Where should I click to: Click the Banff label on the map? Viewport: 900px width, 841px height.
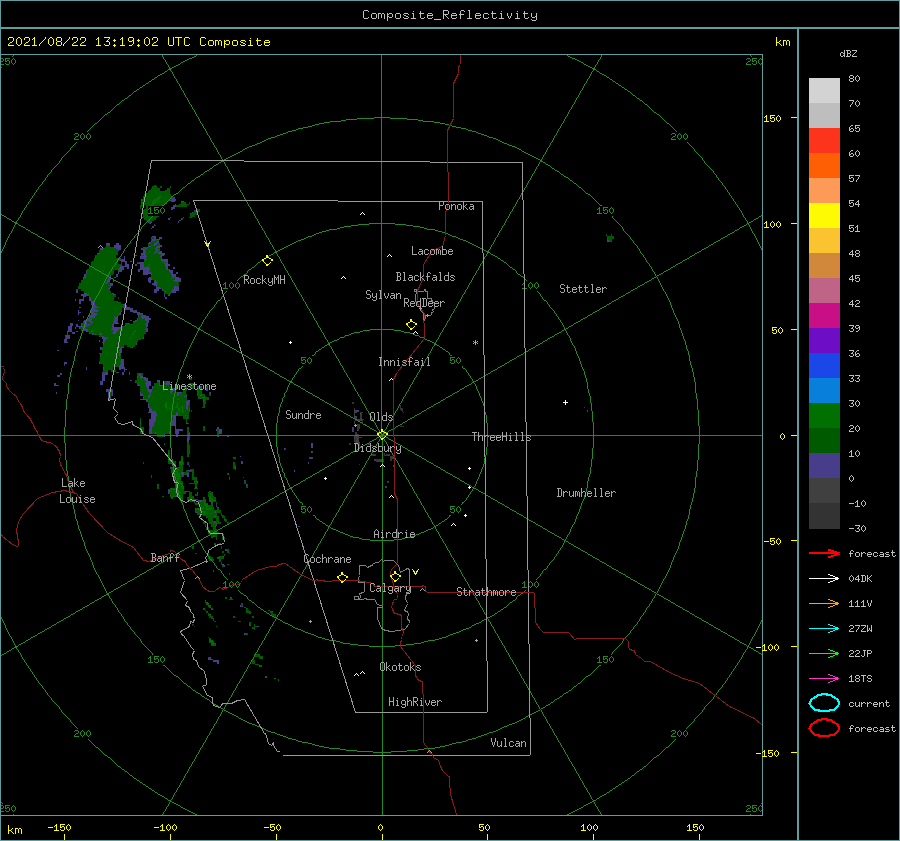coord(165,557)
